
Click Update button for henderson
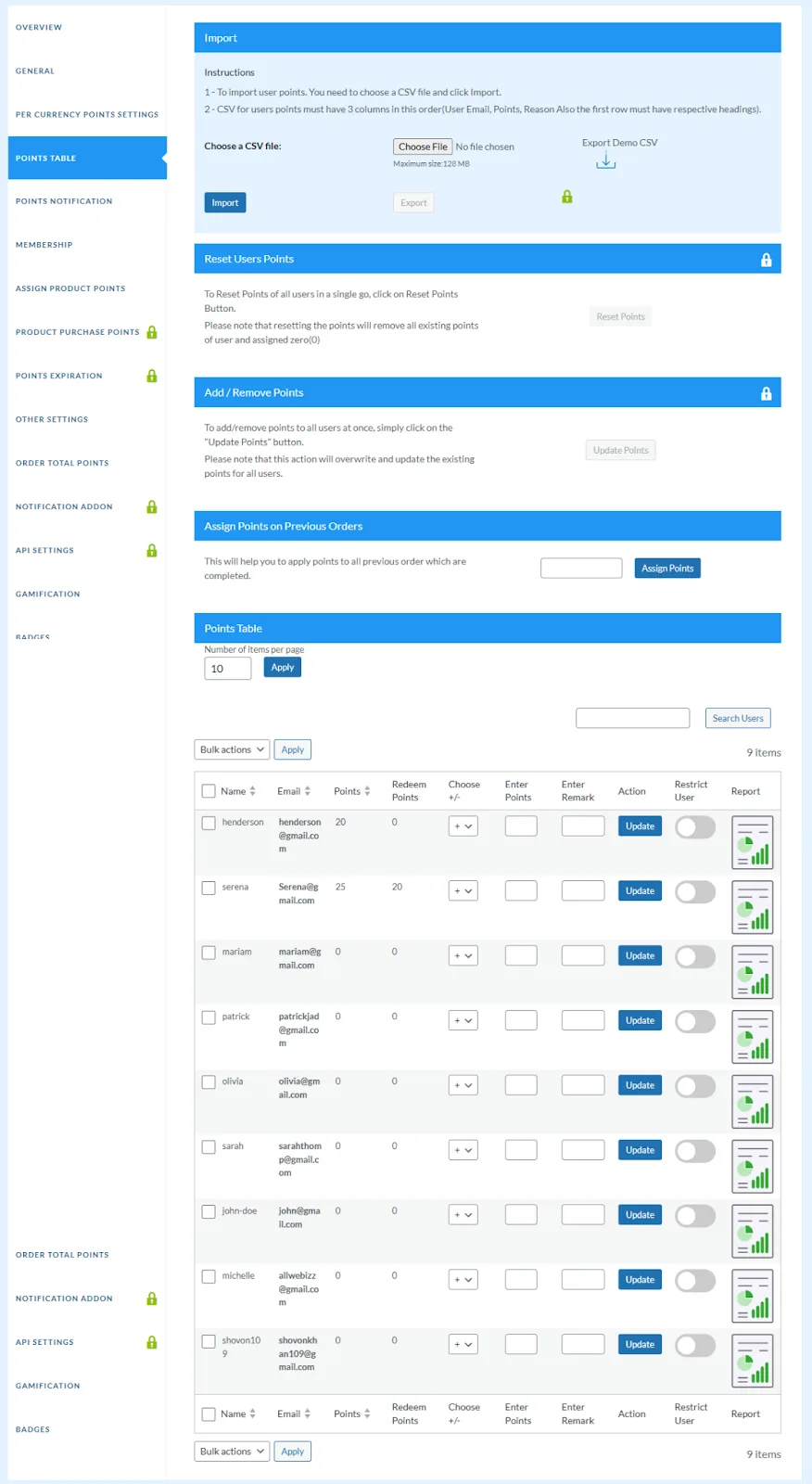pos(640,826)
